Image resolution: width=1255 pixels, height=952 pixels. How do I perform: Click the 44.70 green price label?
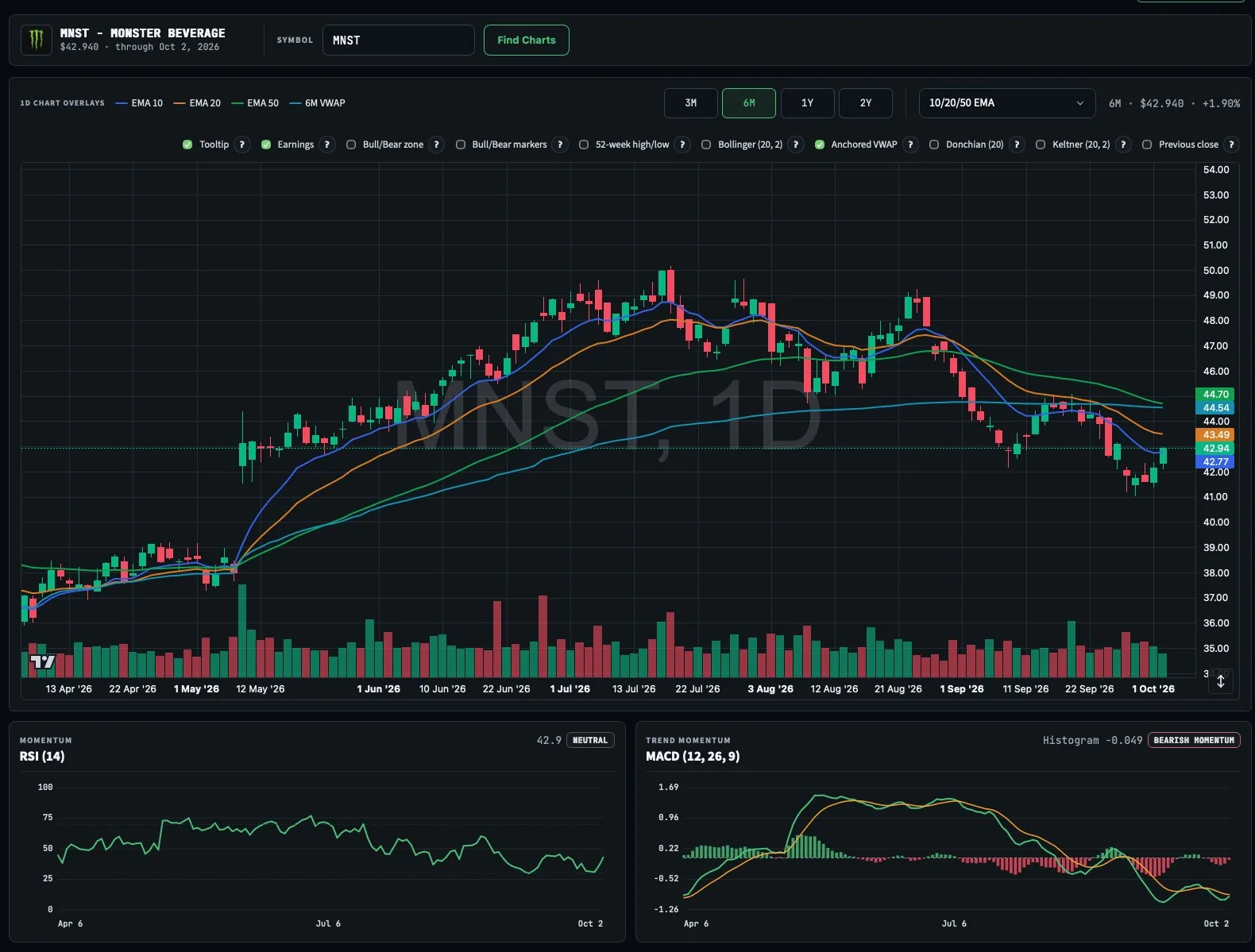click(x=1215, y=394)
